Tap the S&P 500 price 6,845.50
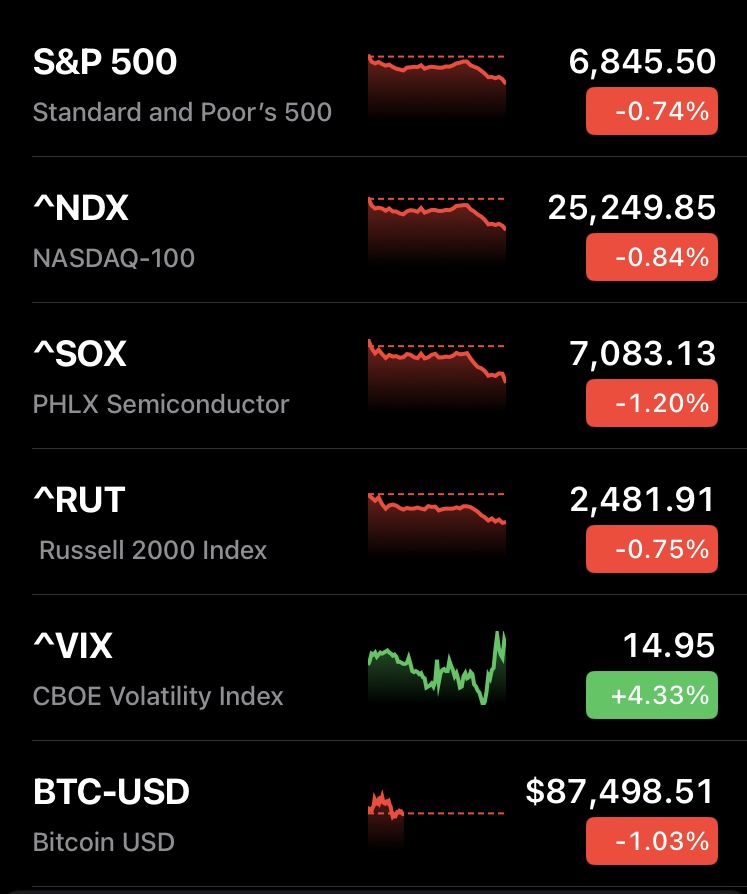The image size is (747, 894). 642,63
